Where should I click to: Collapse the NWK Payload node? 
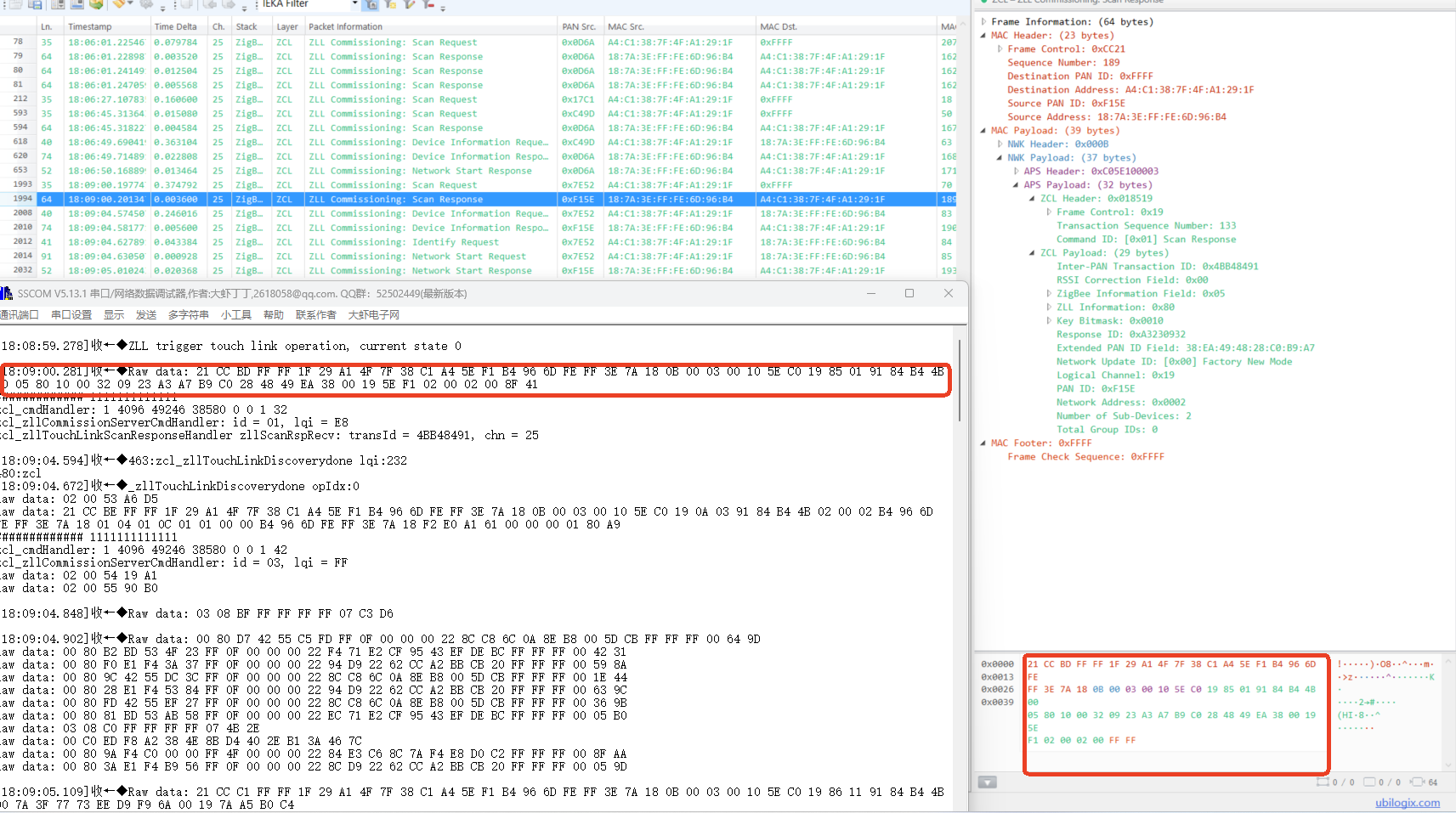click(1000, 158)
